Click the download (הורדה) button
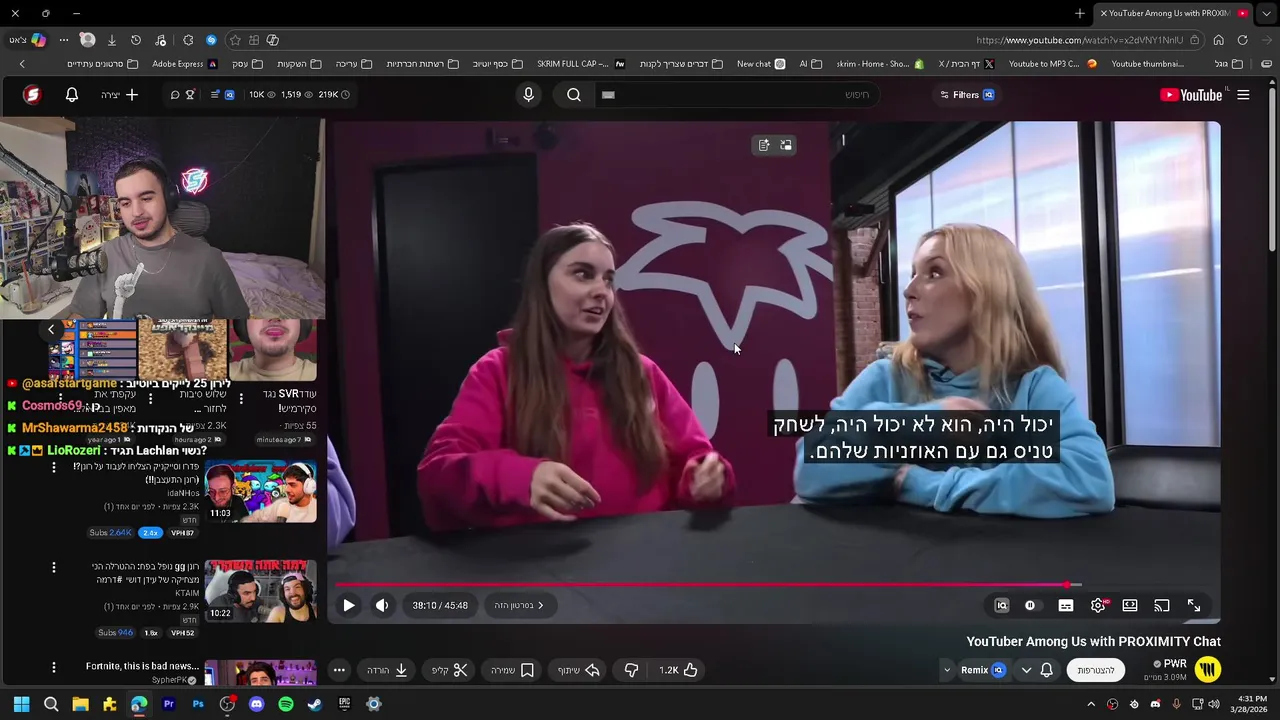The image size is (1280, 720). tap(387, 670)
